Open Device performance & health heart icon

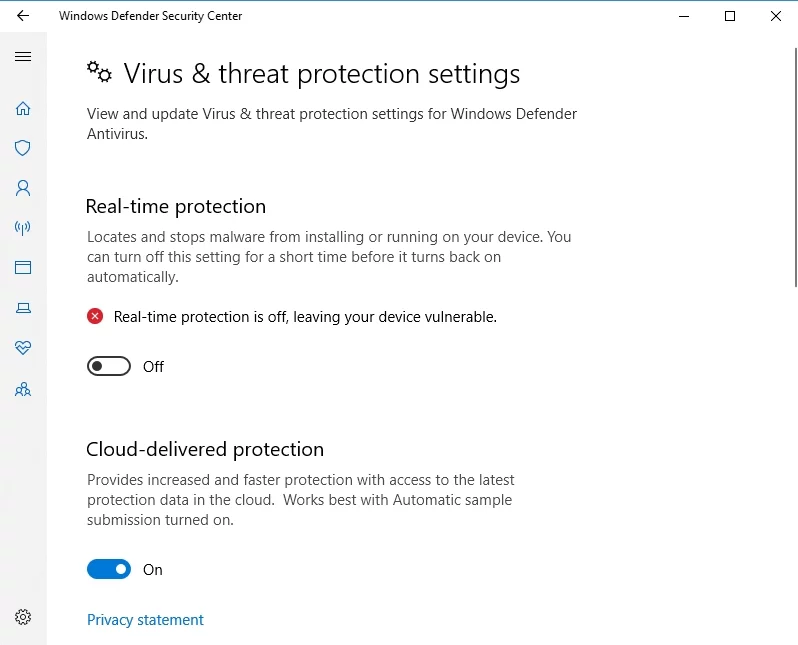click(23, 348)
